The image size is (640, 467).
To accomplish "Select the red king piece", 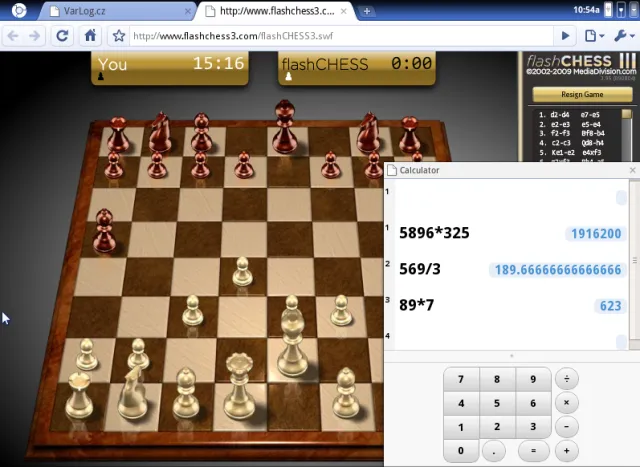I will [285, 127].
